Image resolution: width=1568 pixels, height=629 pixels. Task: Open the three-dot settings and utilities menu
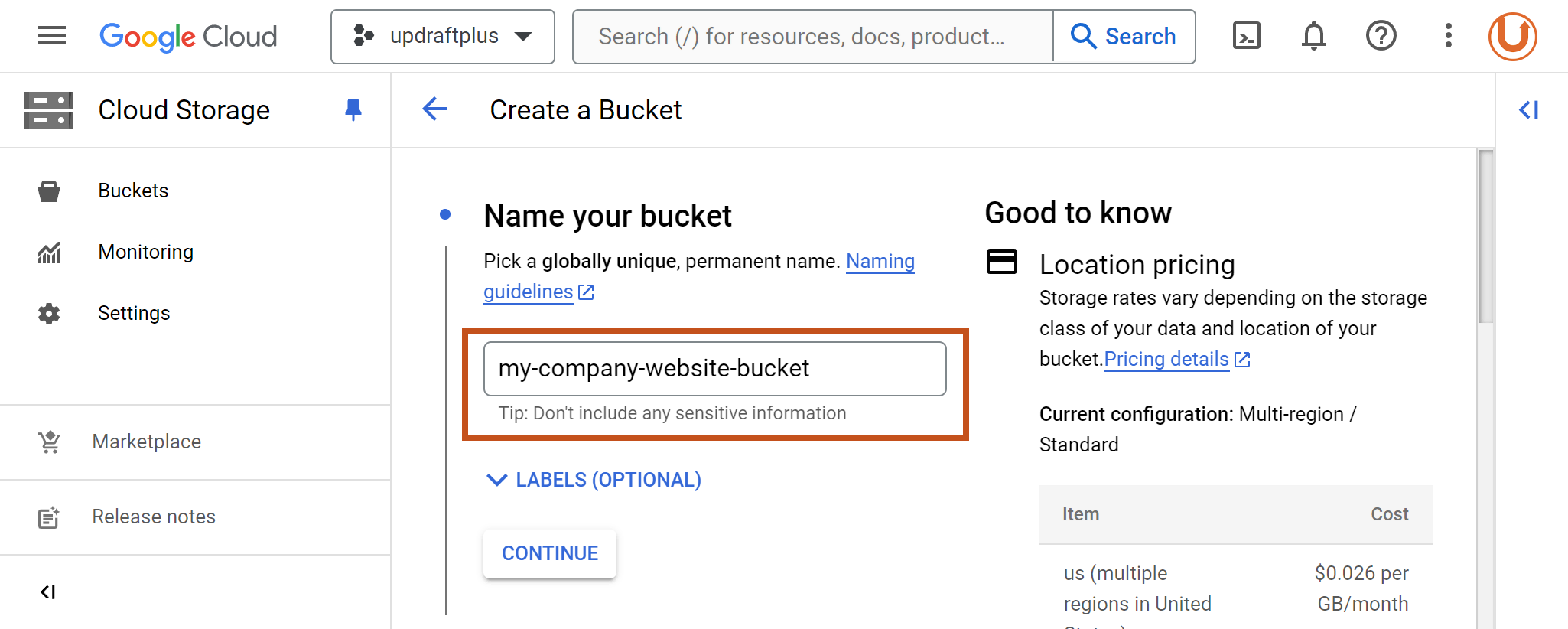[1448, 36]
